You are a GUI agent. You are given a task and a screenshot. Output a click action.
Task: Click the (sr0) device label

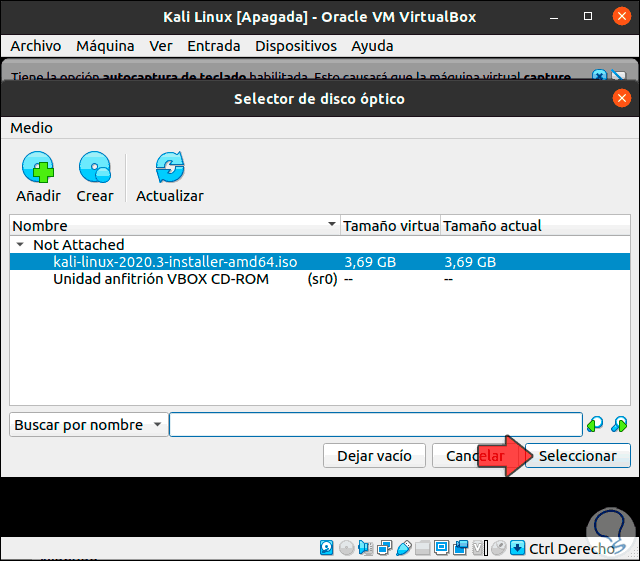tap(322, 279)
